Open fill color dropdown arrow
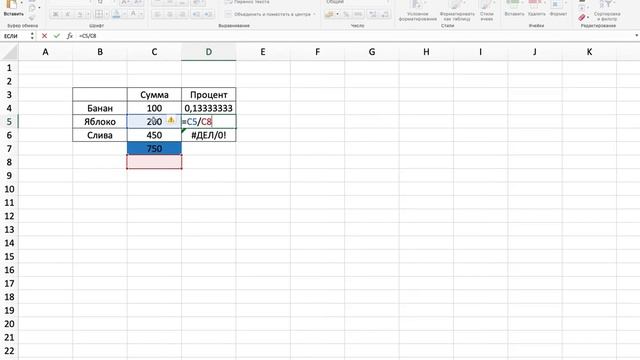The width and height of the screenshot is (640, 360). [124, 14]
